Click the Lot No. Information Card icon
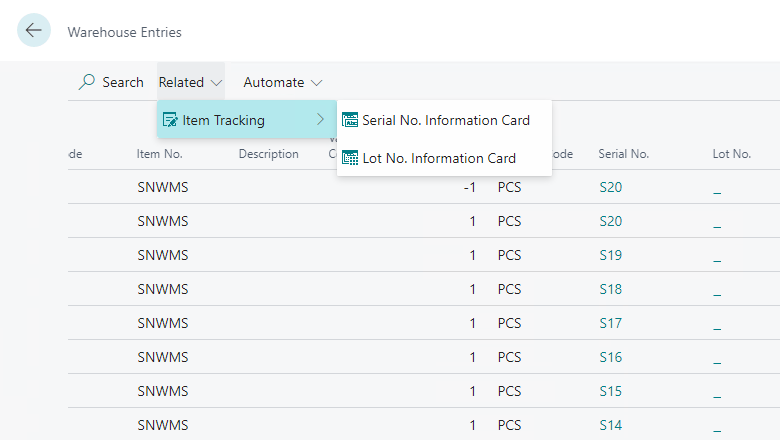The height and width of the screenshot is (440, 780). coord(350,158)
